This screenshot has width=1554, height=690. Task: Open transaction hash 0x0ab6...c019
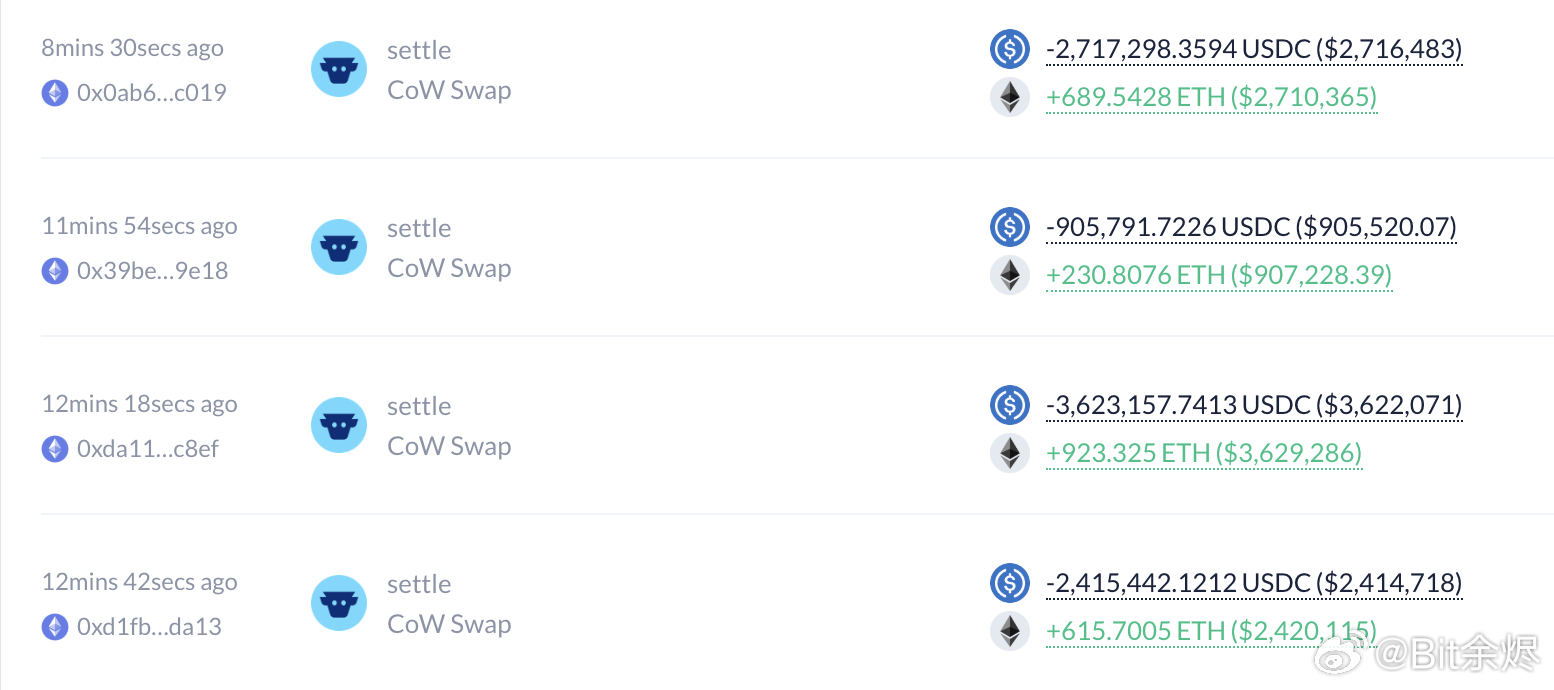[151, 93]
